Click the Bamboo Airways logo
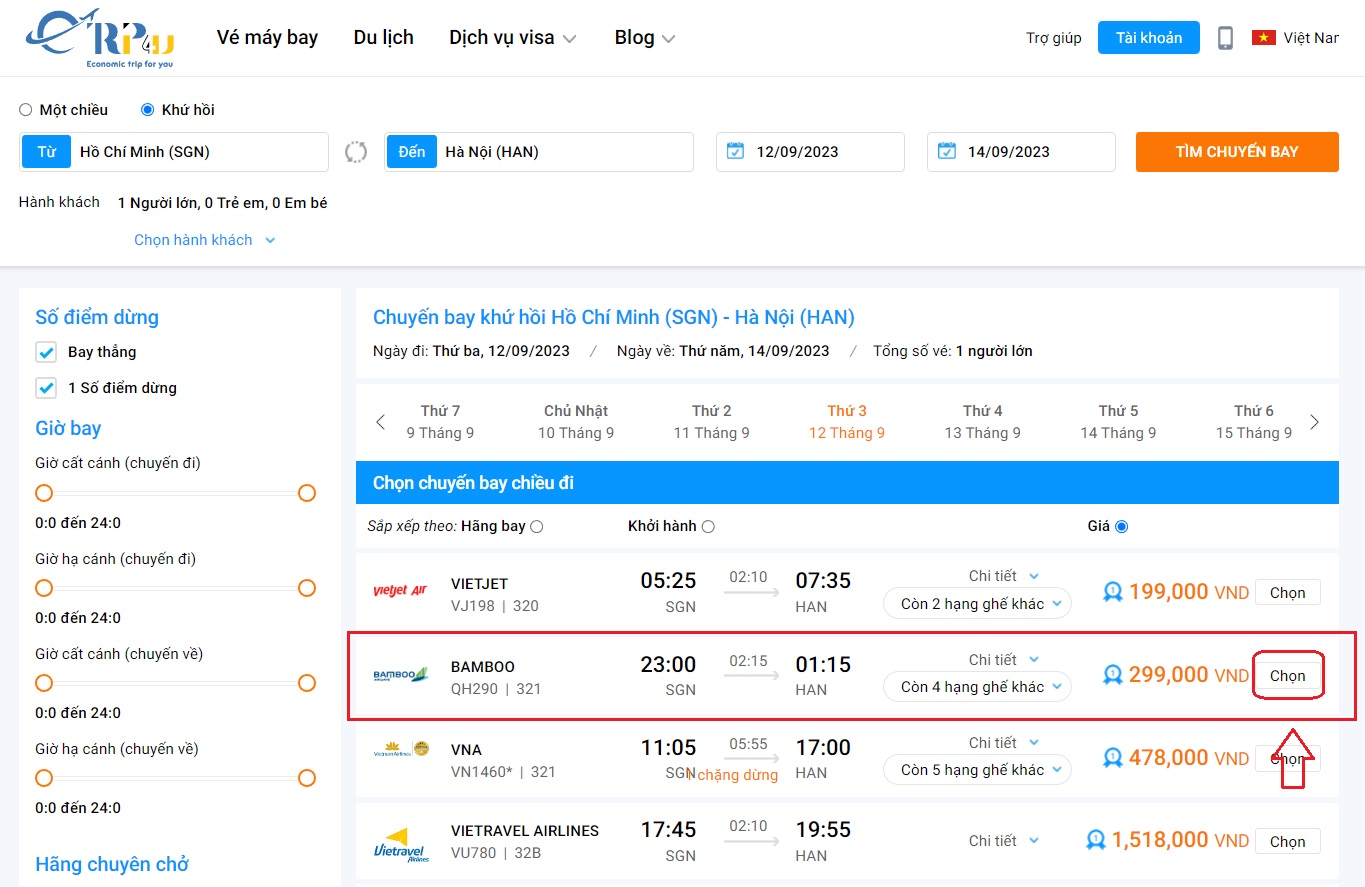1365x887 pixels. [400, 675]
